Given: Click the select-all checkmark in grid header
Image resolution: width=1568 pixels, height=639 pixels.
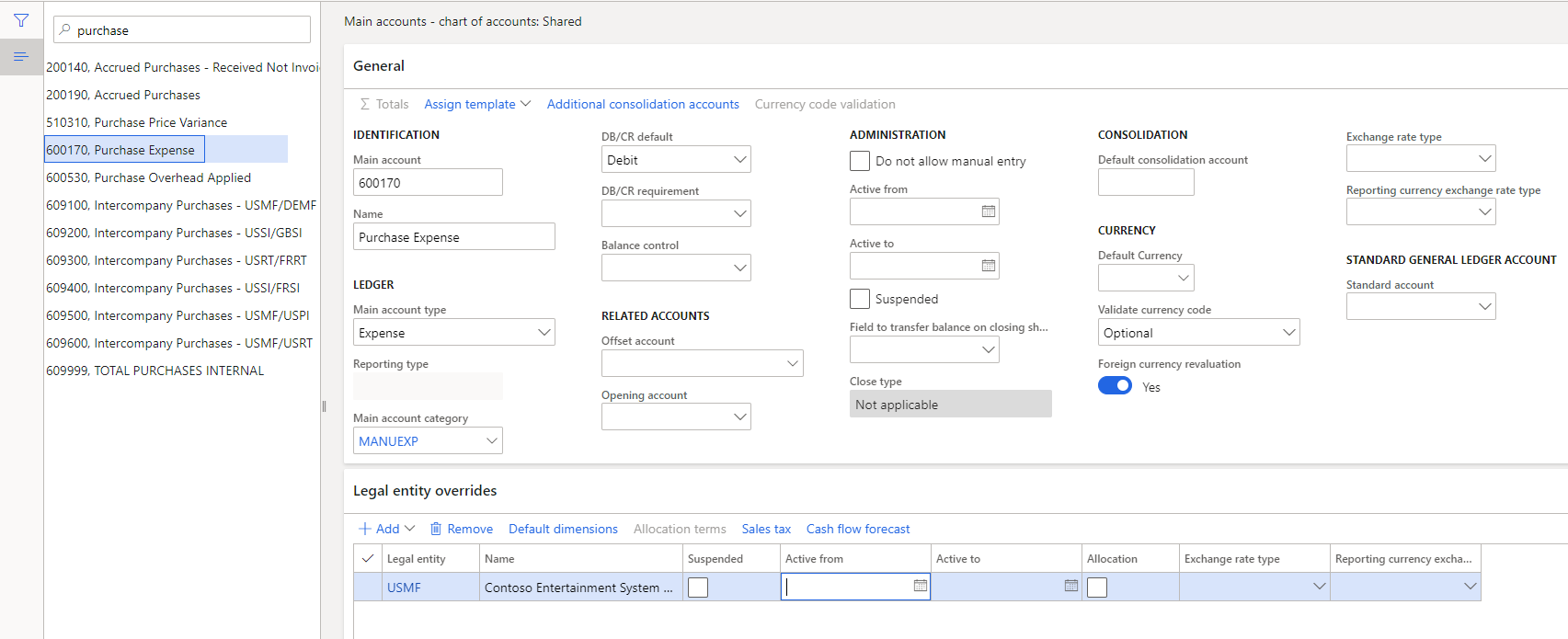Looking at the screenshot, I should pyautogui.click(x=368, y=558).
